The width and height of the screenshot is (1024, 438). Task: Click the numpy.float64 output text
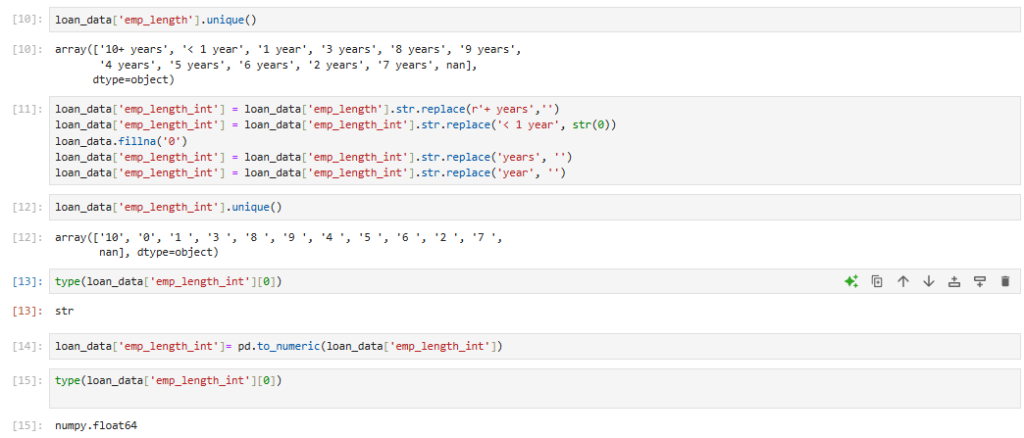(96, 426)
